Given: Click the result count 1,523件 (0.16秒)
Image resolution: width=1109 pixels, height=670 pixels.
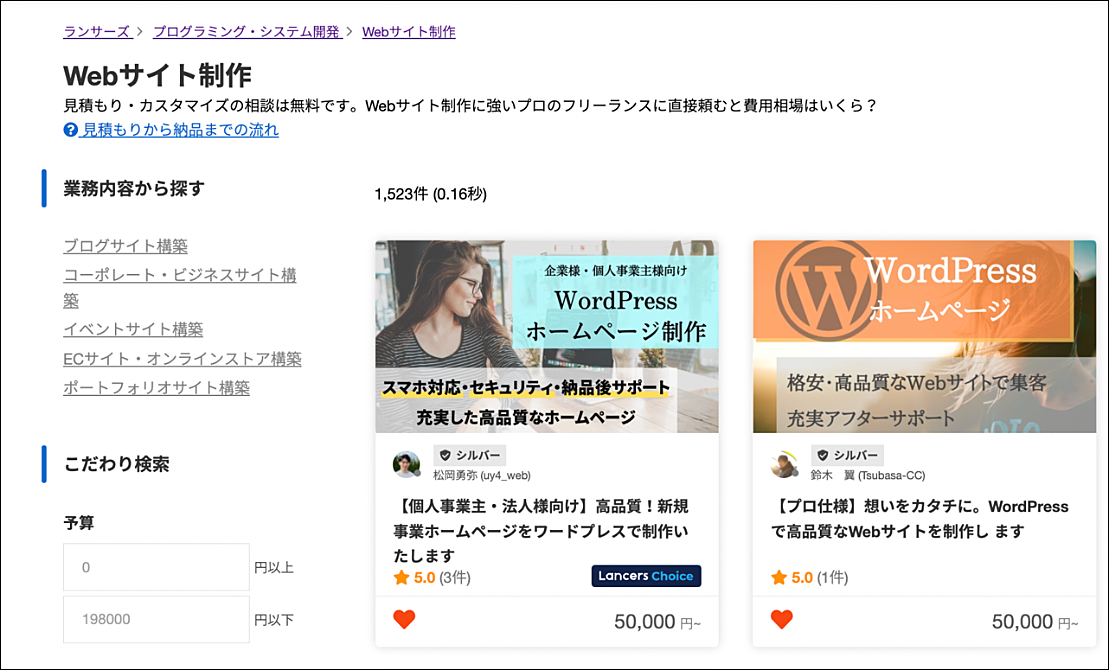Looking at the screenshot, I should (x=431, y=194).
